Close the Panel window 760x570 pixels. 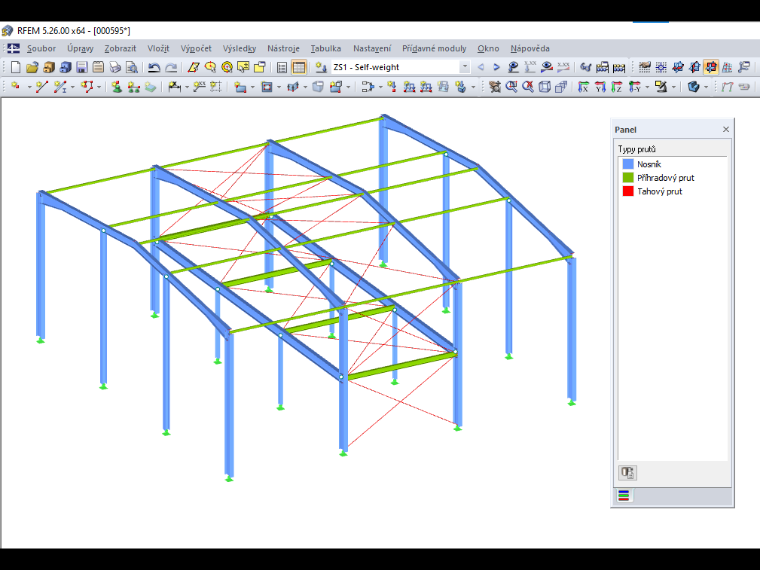pyautogui.click(x=726, y=129)
